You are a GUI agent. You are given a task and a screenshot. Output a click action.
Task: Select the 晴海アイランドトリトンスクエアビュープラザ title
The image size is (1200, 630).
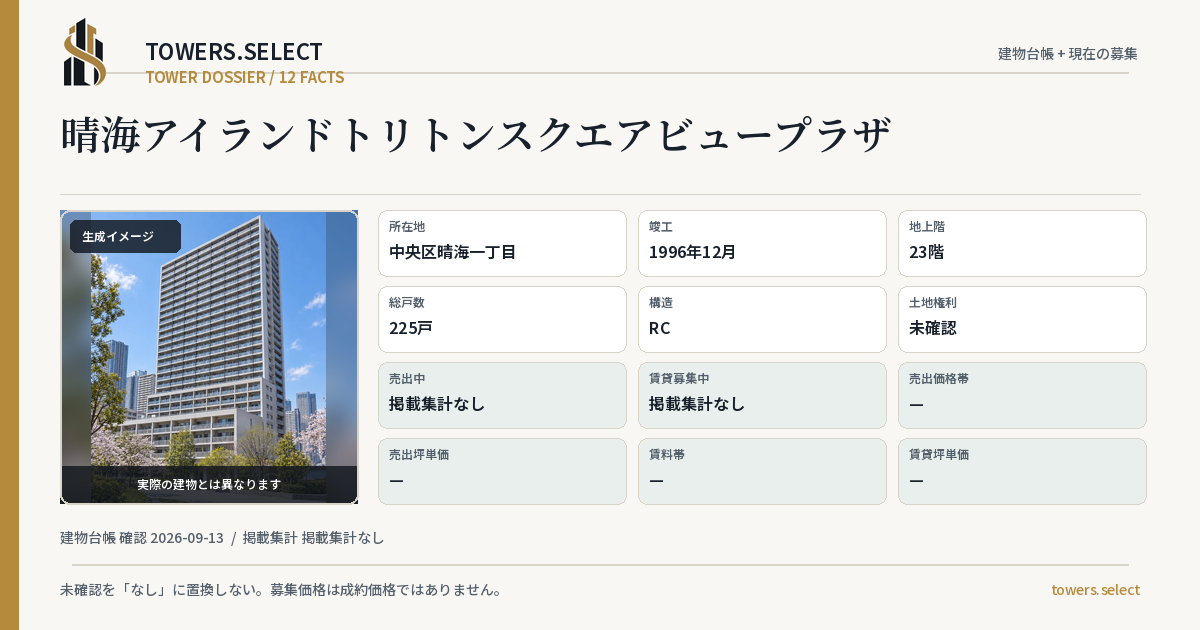pos(475,135)
